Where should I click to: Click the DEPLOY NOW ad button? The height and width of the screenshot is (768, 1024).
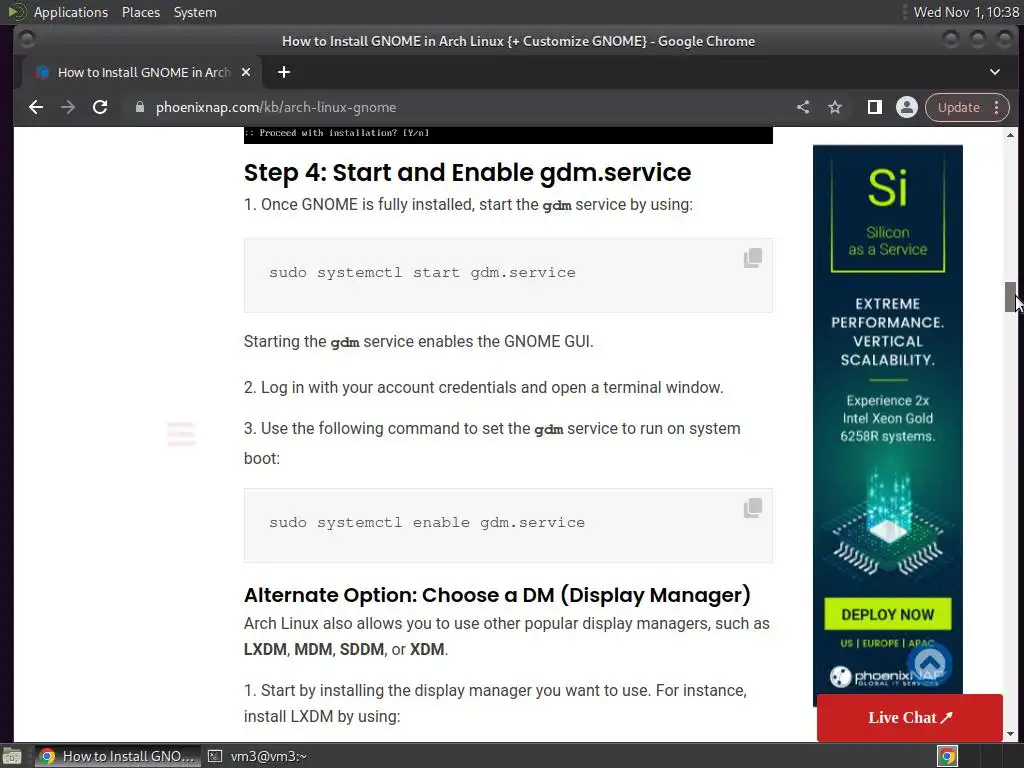[888, 614]
